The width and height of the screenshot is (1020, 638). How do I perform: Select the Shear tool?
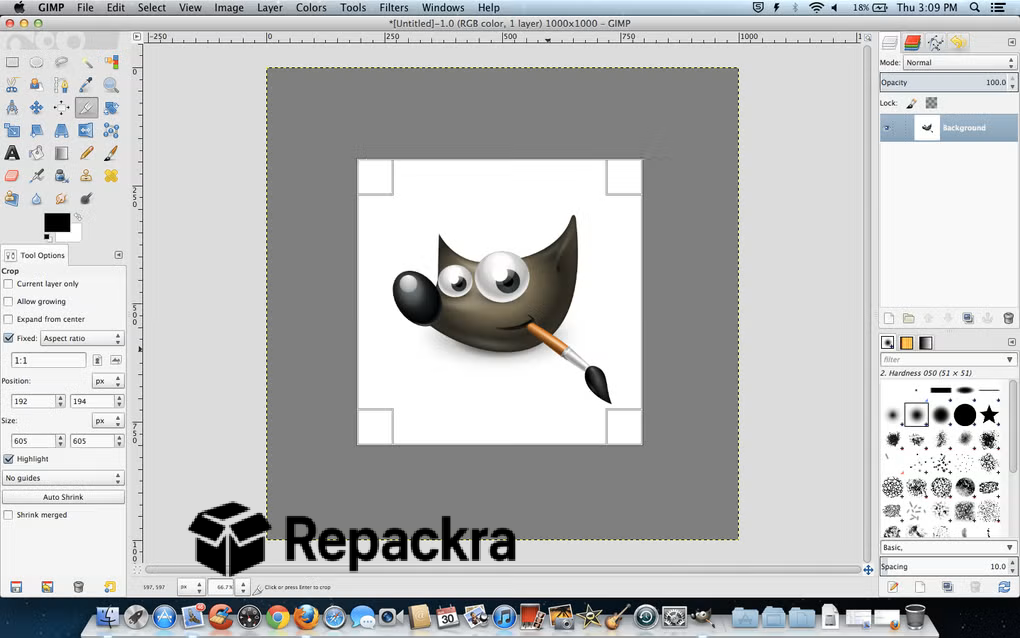[x=36, y=130]
